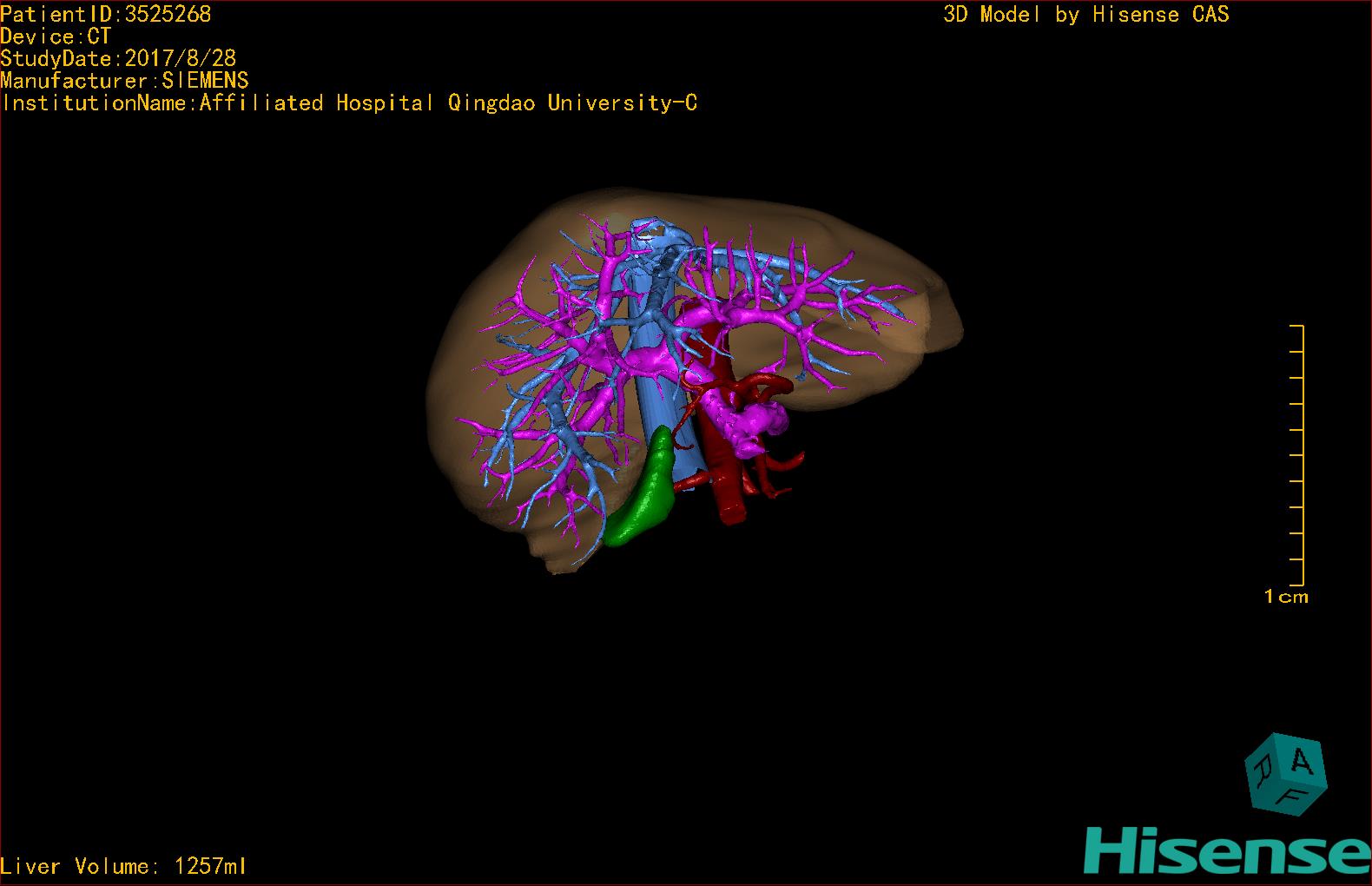The image size is (1372, 886).
Task: Click the vertical centimeter scale ruler
Action: click(x=1296, y=455)
